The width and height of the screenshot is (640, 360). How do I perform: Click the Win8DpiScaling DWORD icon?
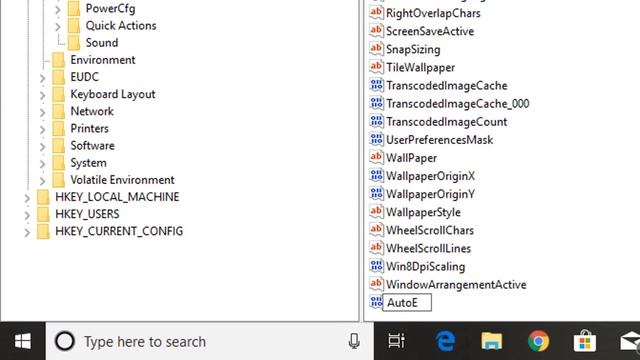tap(376, 266)
